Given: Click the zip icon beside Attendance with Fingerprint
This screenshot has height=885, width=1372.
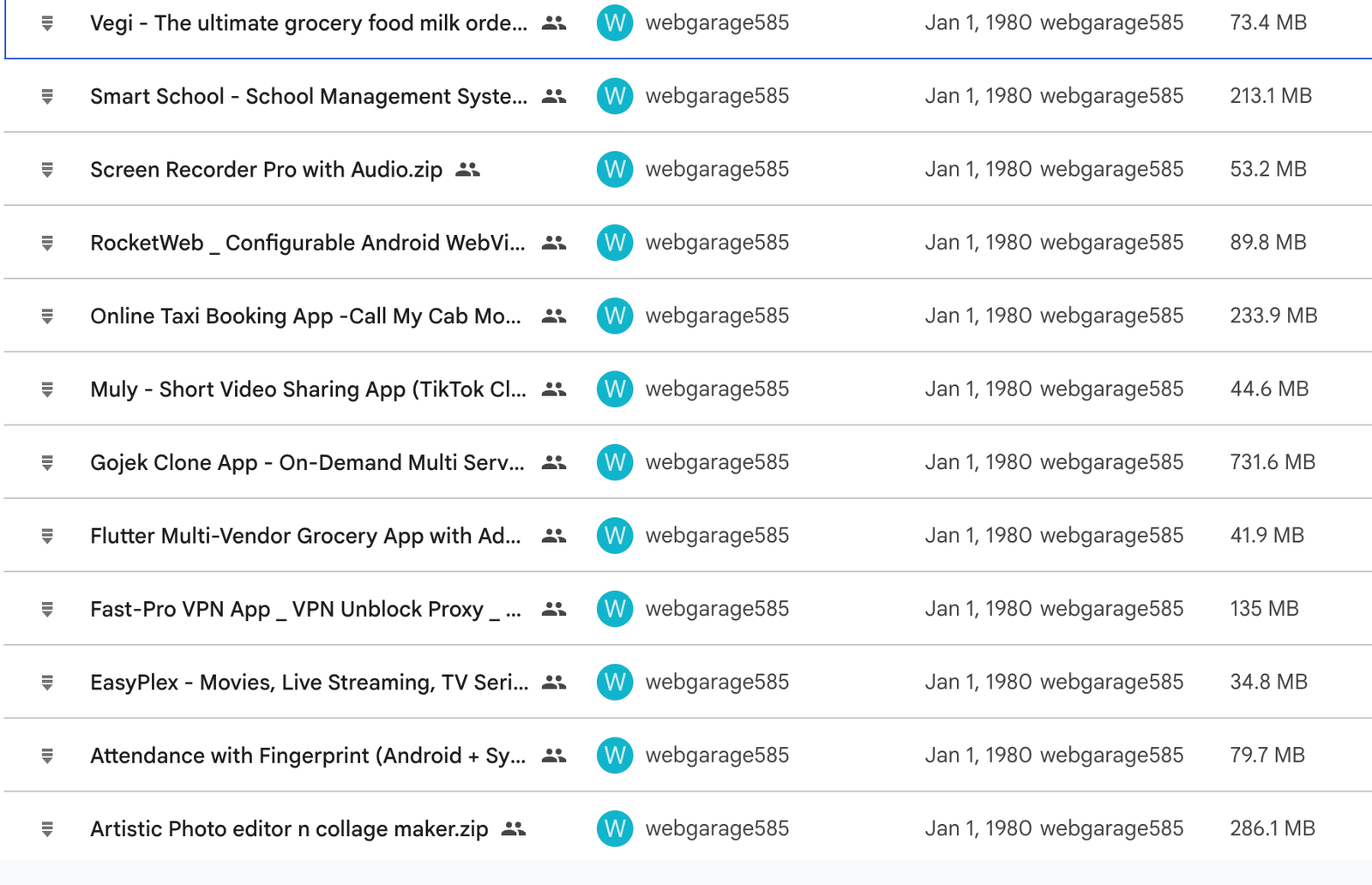Looking at the screenshot, I should click(x=47, y=756).
